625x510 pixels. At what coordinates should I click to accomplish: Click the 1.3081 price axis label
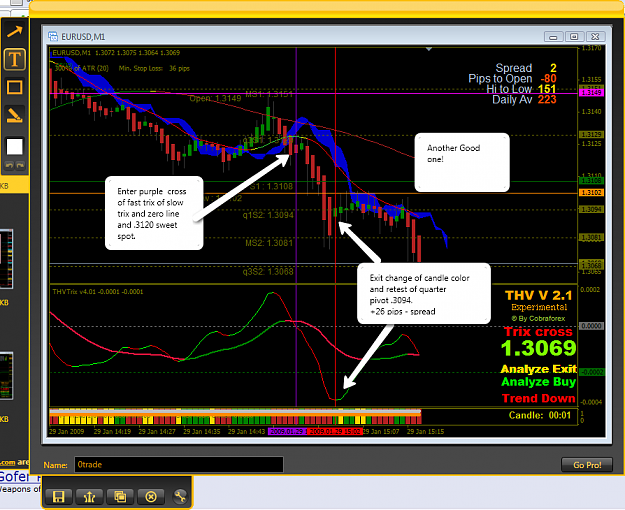click(x=592, y=237)
